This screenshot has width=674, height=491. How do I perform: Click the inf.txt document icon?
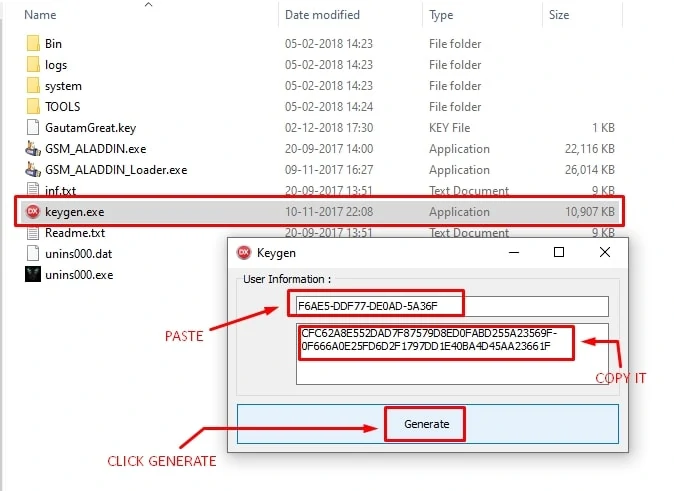33,189
